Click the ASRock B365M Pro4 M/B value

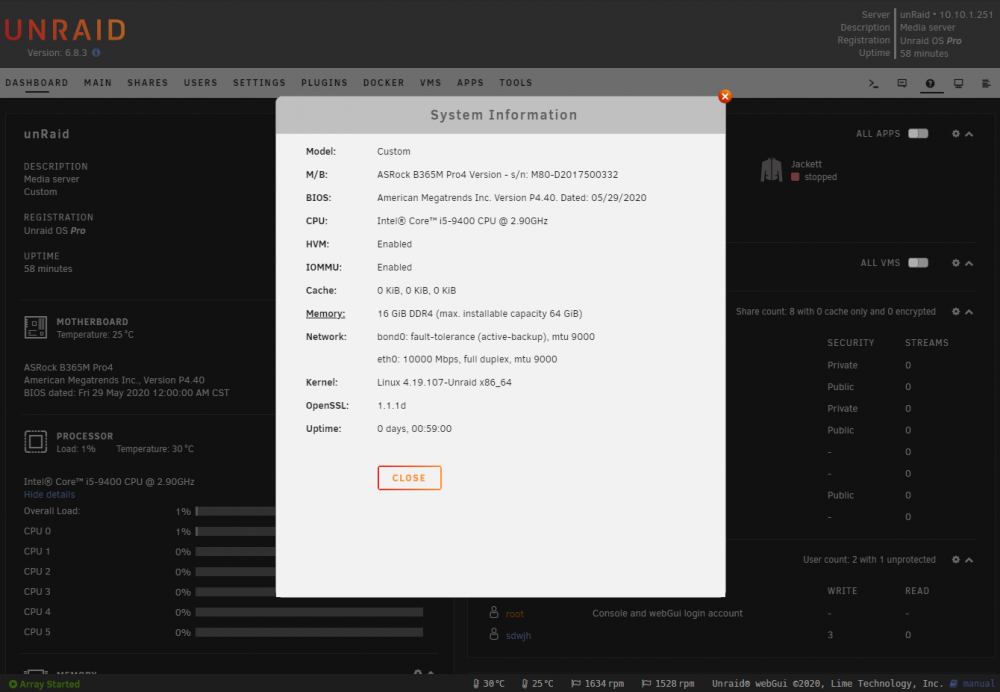(x=497, y=174)
